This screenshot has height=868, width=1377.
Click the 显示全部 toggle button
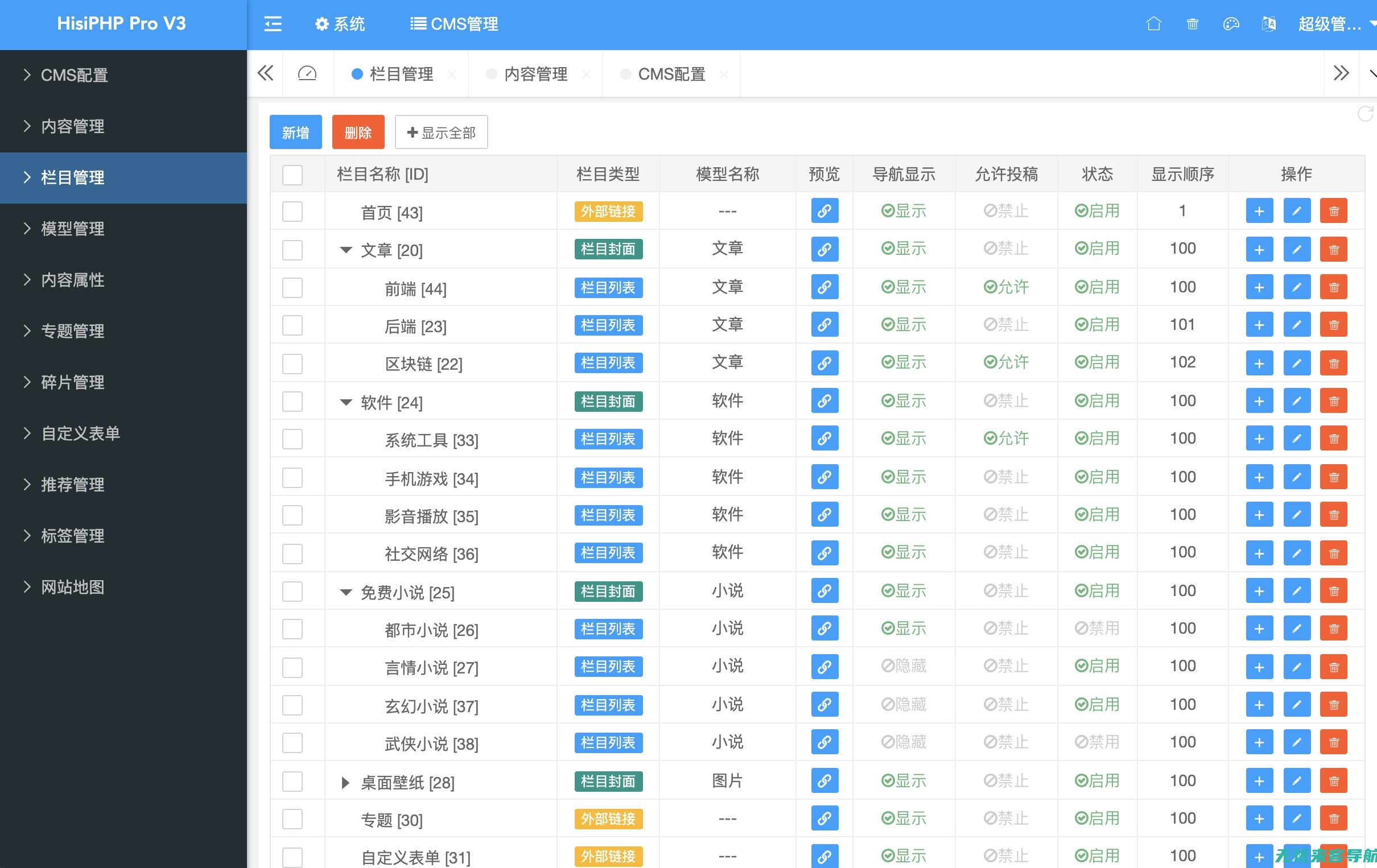(440, 131)
